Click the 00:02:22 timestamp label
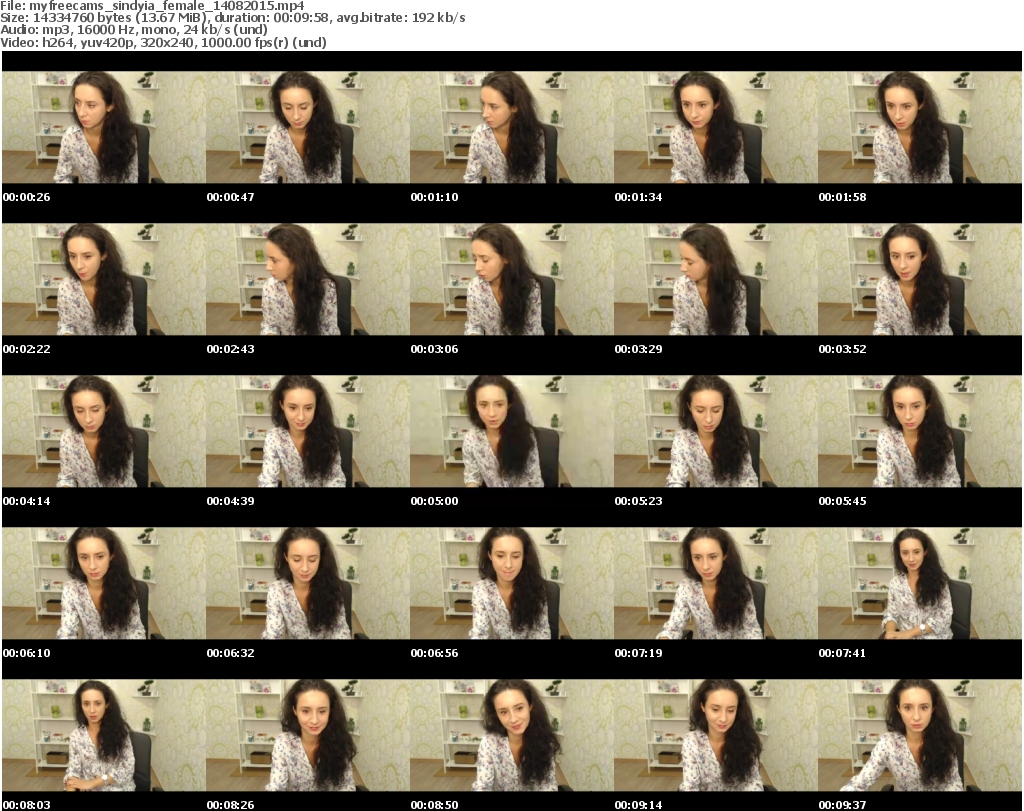1024x811 pixels. coord(27,349)
